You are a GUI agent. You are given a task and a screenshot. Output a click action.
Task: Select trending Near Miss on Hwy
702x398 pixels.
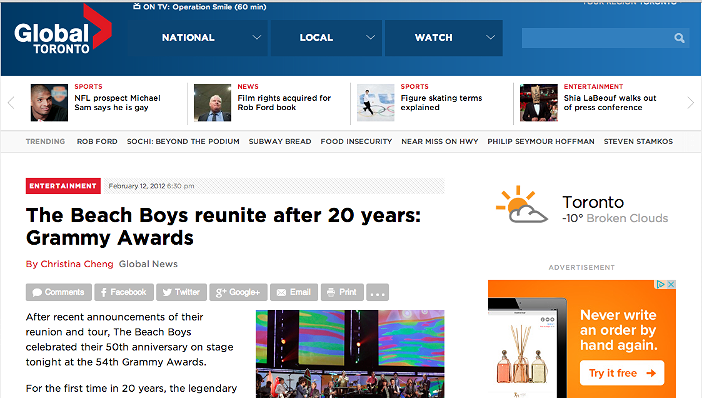pos(440,141)
